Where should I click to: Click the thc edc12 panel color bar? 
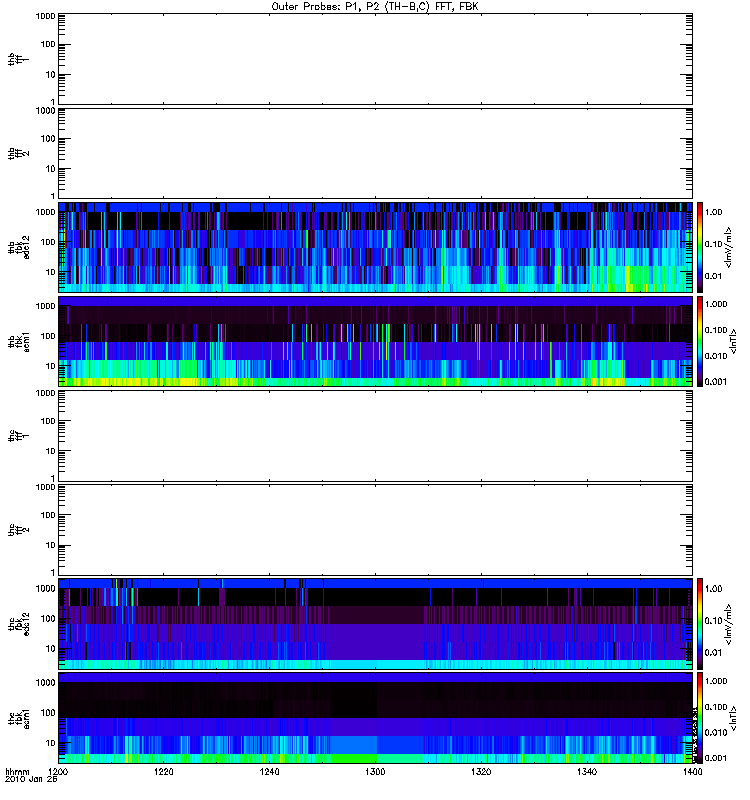pos(700,623)
